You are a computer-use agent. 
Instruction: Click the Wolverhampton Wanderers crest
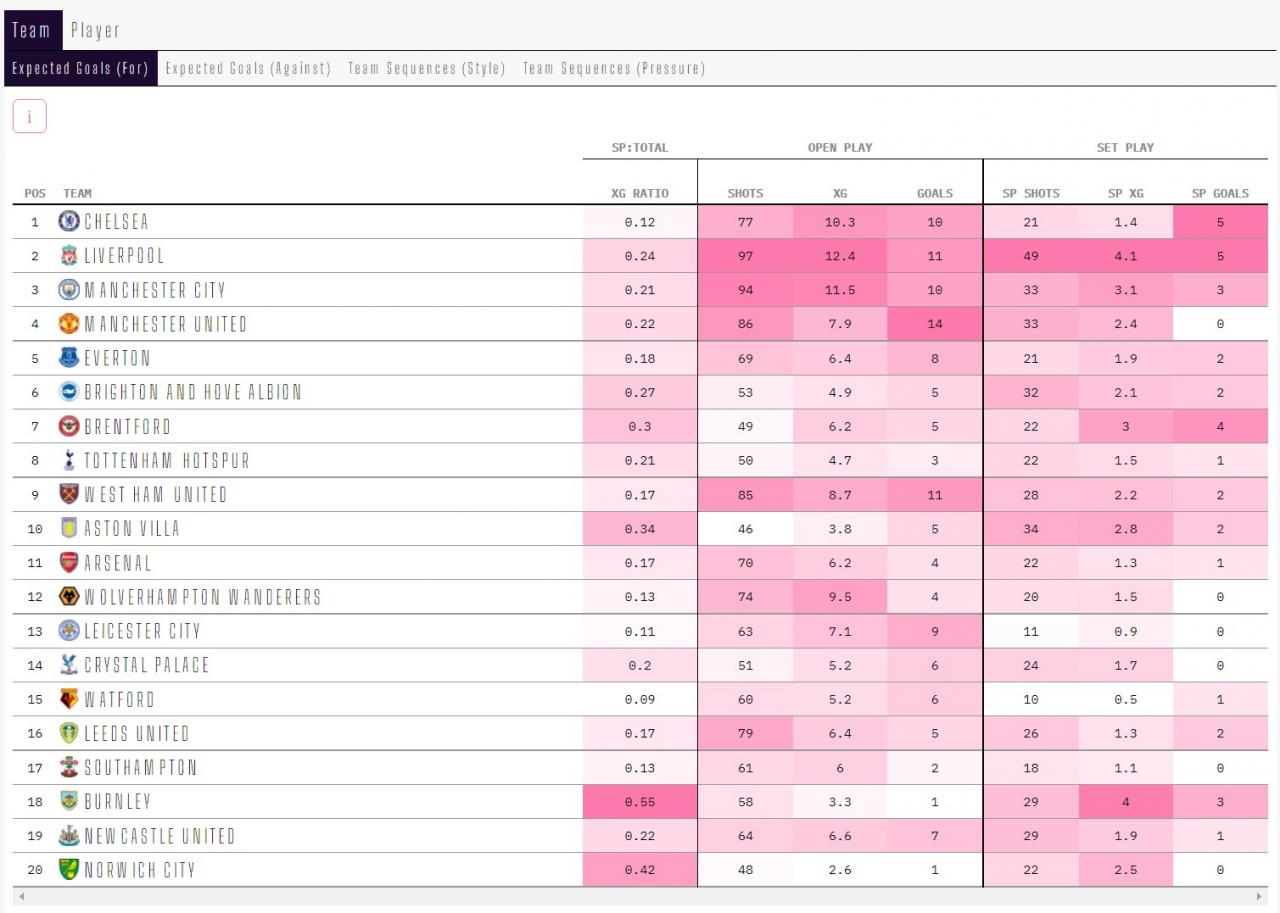coord(68,597)
